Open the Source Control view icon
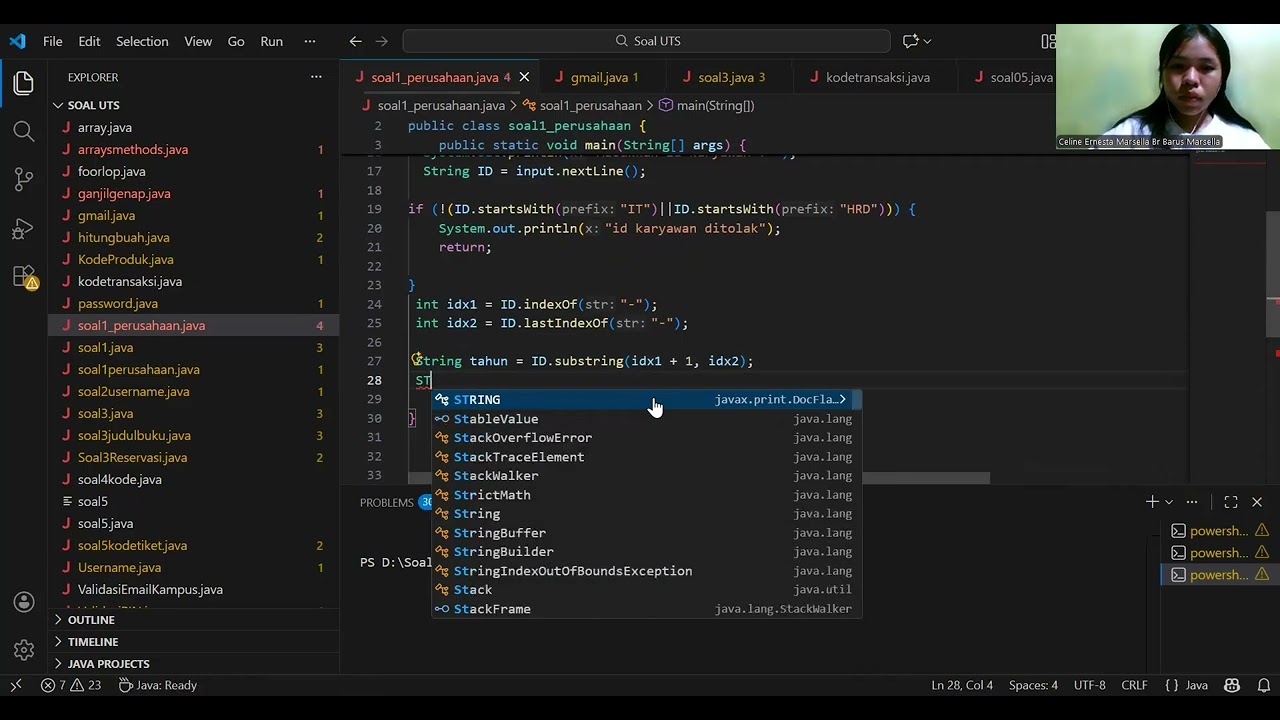The width and height of the screenshot is (1280, 720). click(x=24, y=180)
